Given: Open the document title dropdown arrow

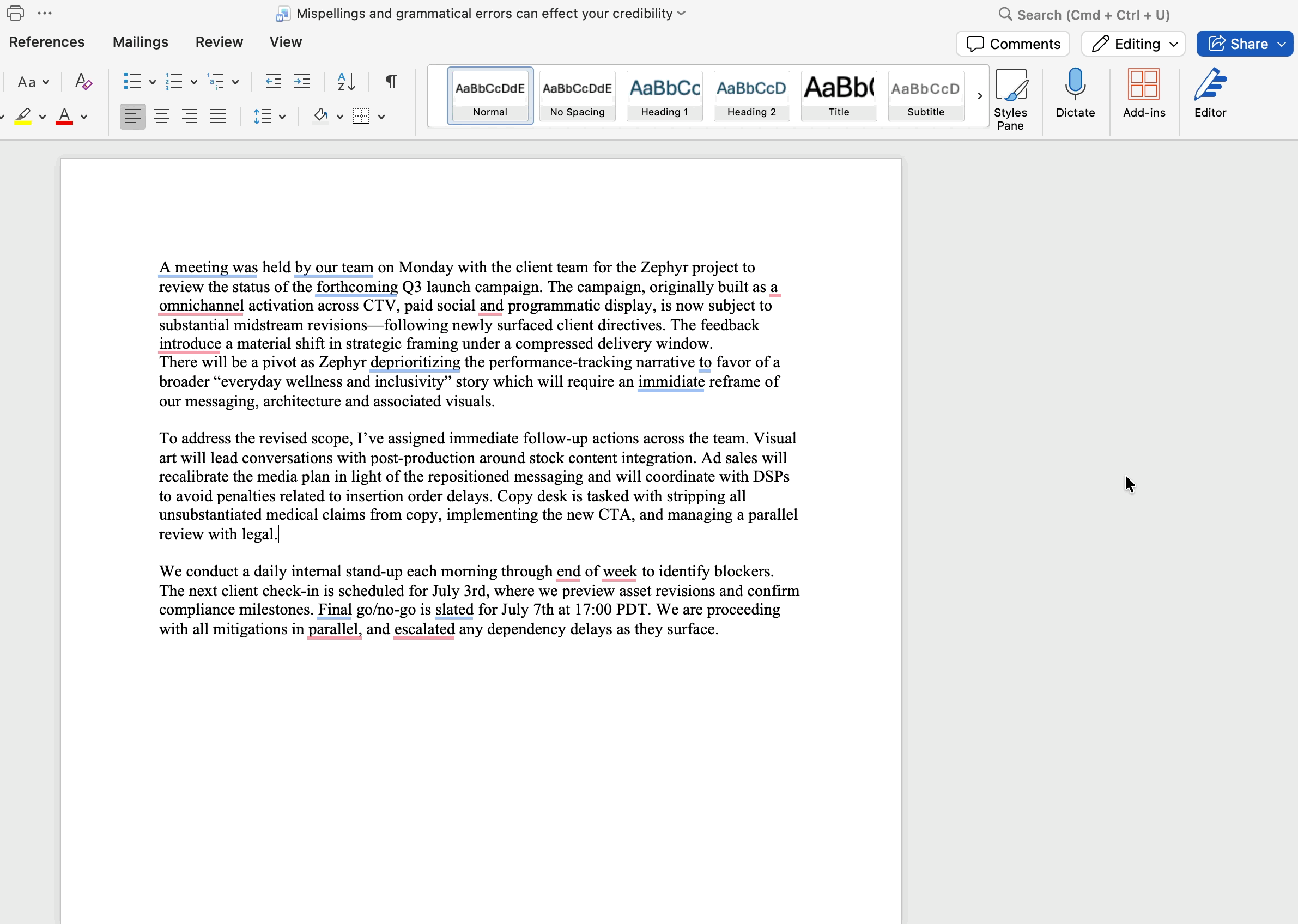Looking at the screenshot, I should click(682, 13).
